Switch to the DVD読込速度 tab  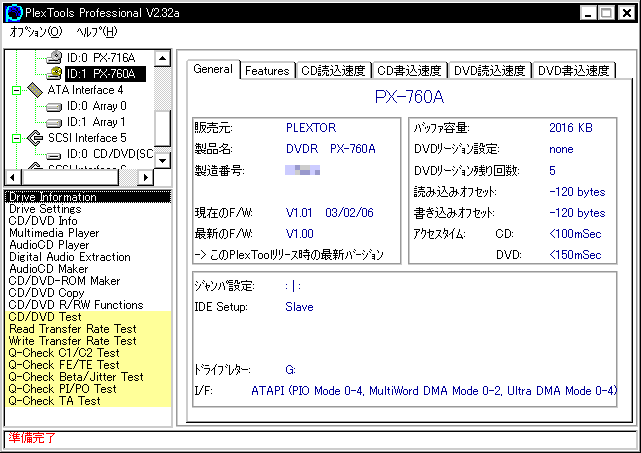[x=490, y=71]
